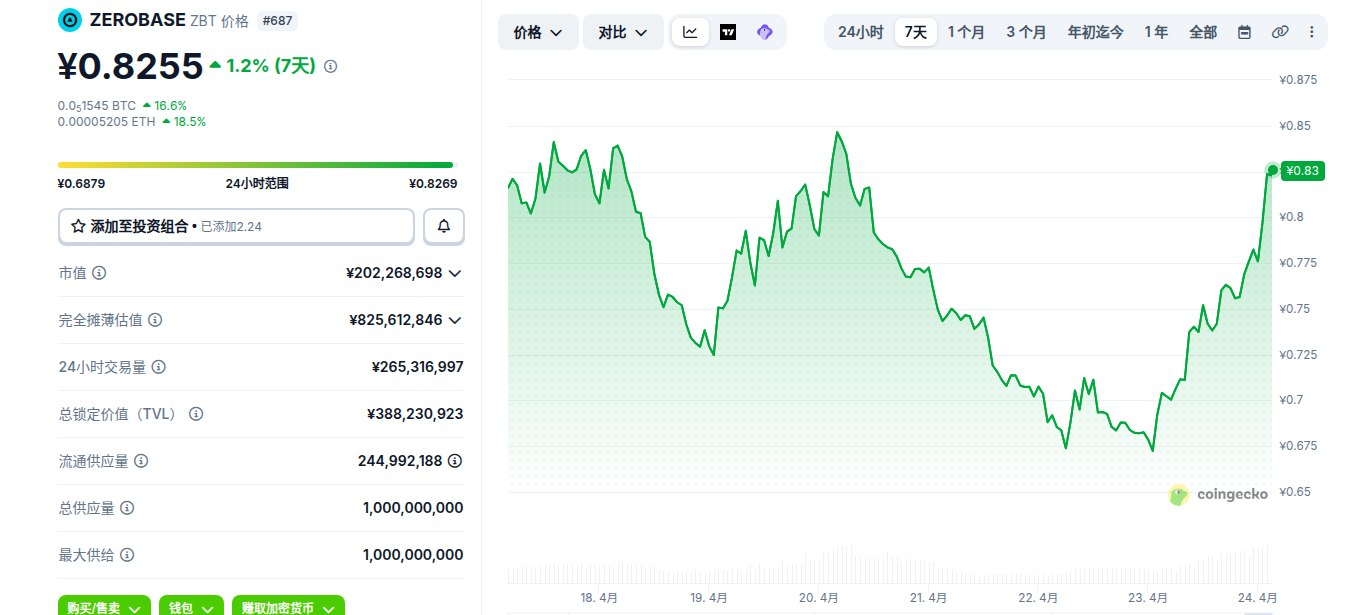Click the green end-point dot on chart line
The width and height of the screenshot is (1360, 615).
(1272, 170)
